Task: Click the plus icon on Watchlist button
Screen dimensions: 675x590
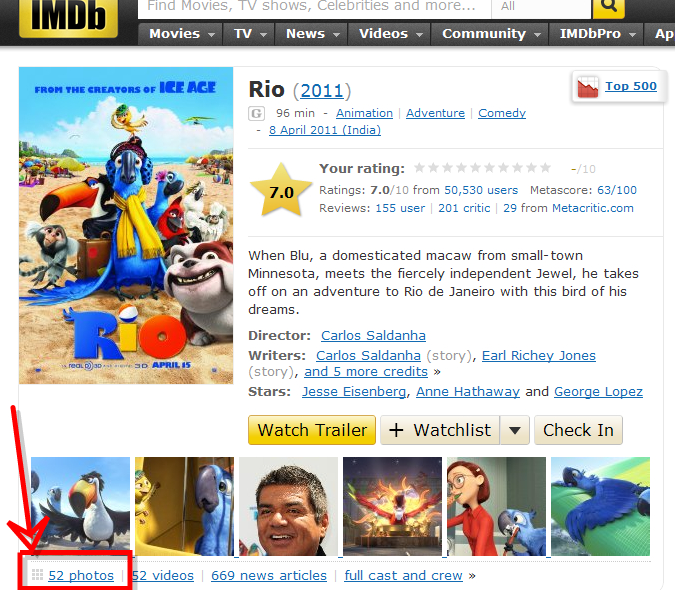Action: [396, 430]
